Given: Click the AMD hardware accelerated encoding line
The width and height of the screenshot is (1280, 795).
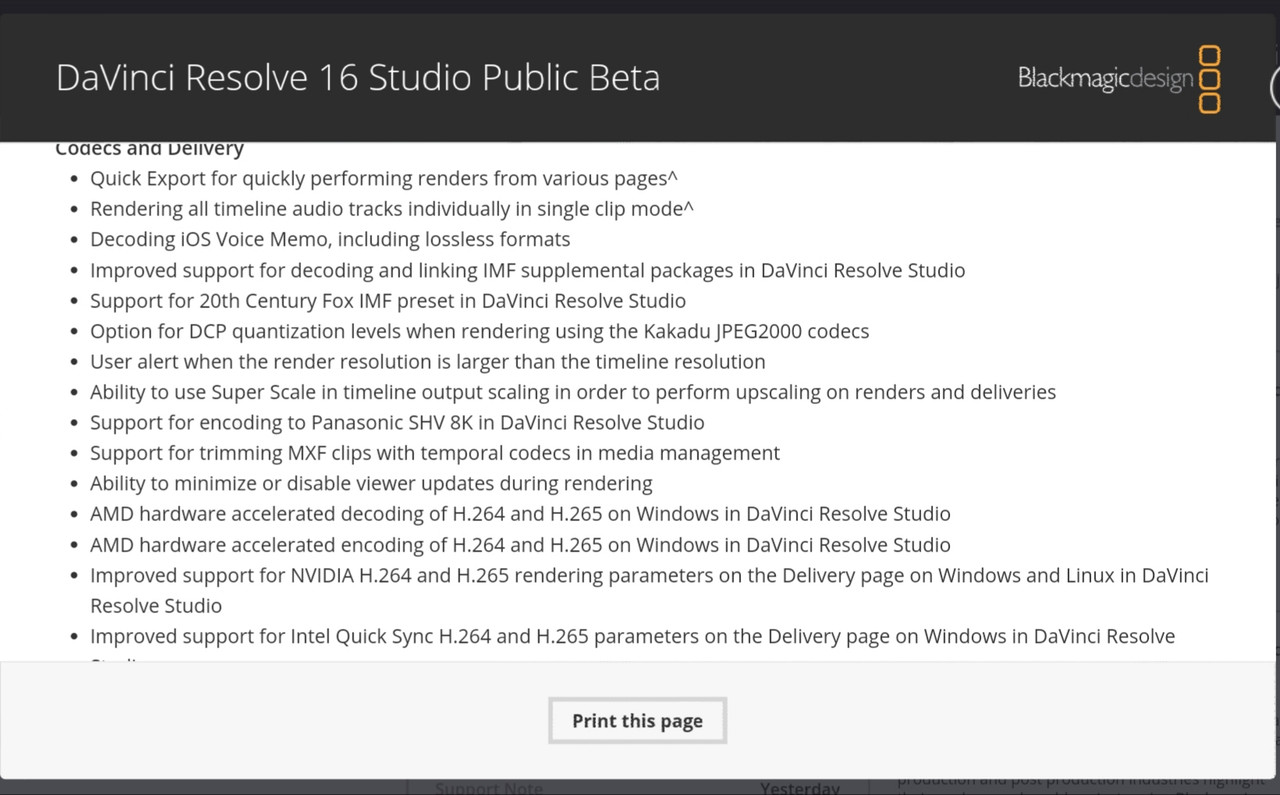Looking at the screenshot, I should 520,545.
